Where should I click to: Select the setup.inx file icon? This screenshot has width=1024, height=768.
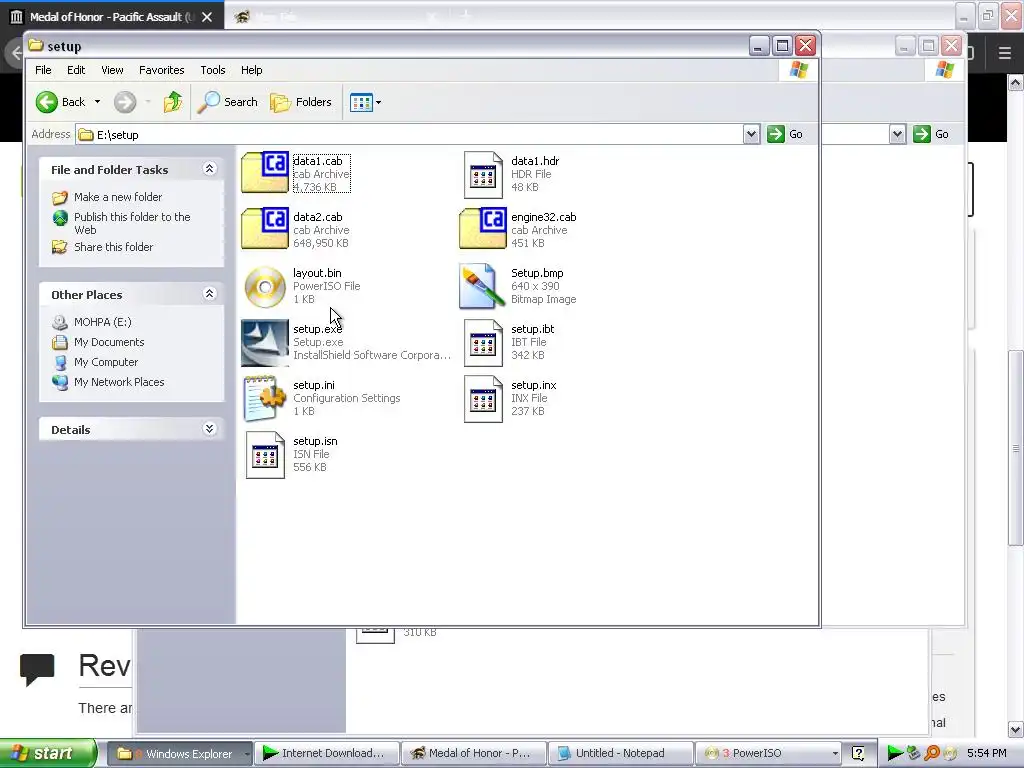[483, 399]
